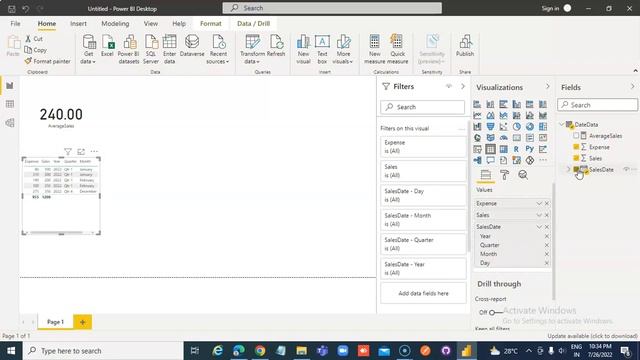Open Sales value dropdown arrow

[x=539, y=215]
